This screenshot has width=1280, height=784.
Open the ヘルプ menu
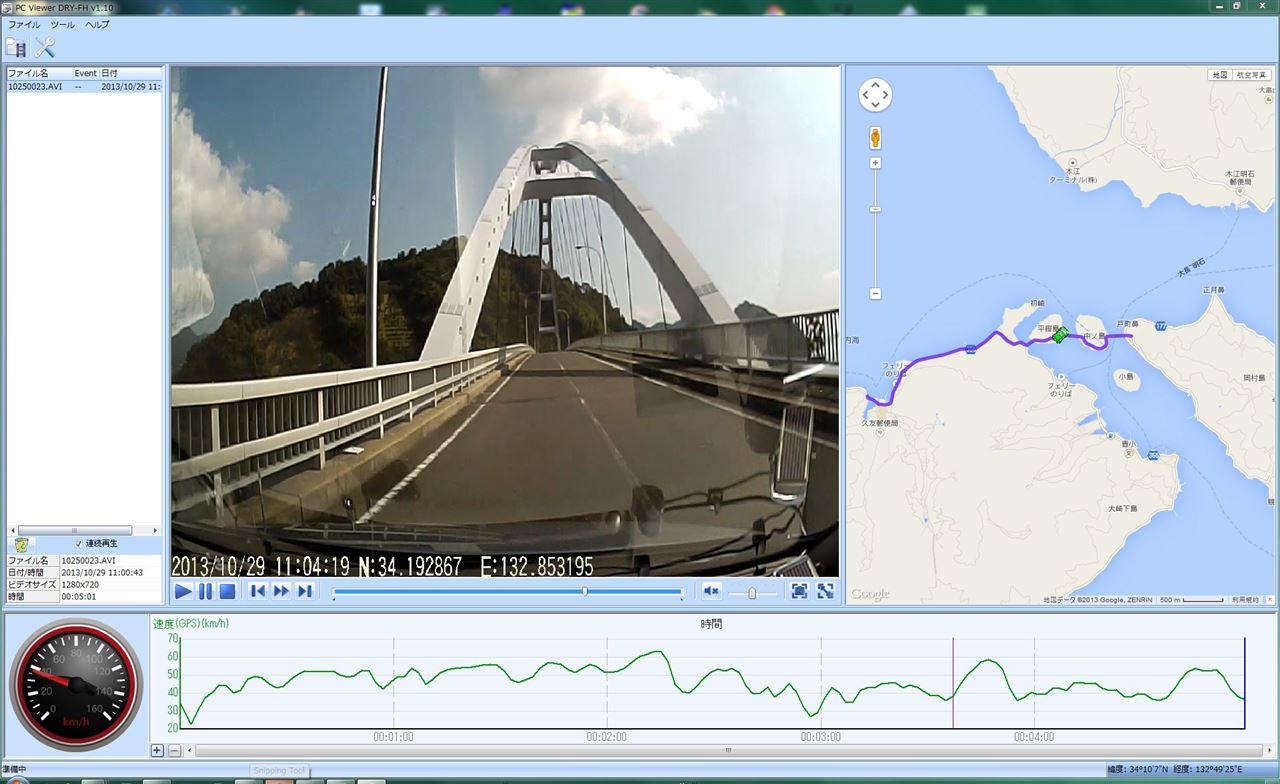[97, 24]
